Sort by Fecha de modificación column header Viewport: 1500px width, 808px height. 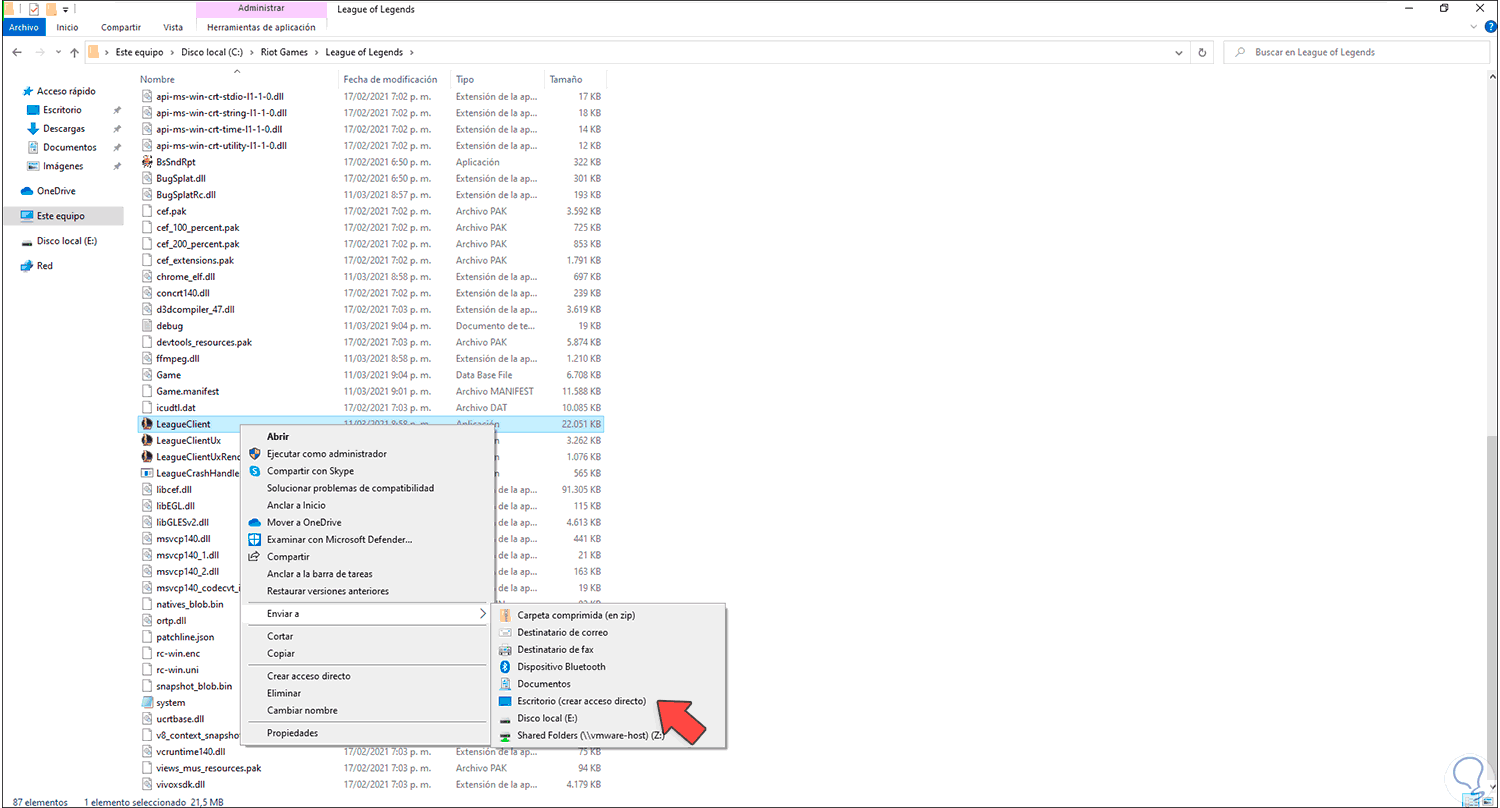(x=395, y=79)
